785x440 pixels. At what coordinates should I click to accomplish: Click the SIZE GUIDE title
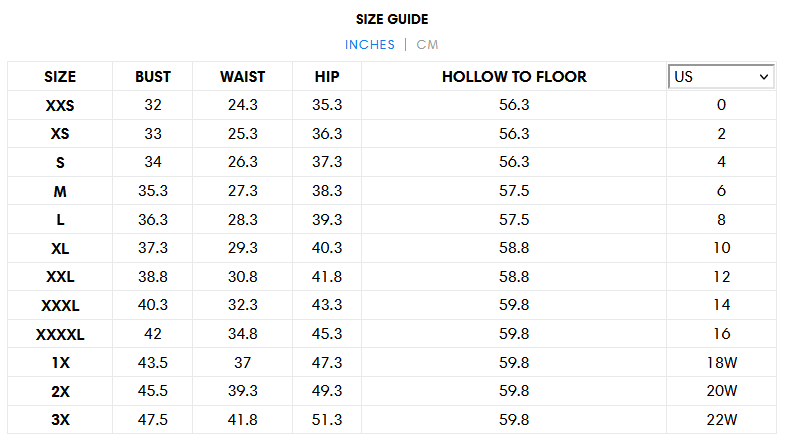(392, 20)
